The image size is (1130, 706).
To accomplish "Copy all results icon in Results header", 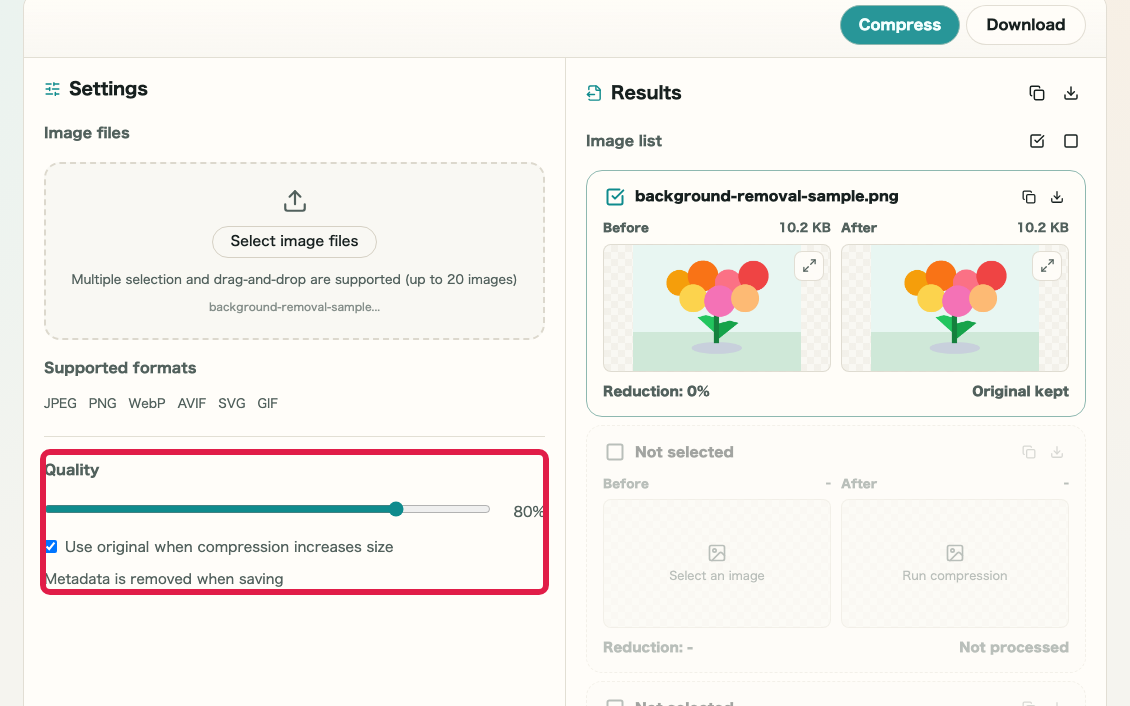I will (1036, 93).
